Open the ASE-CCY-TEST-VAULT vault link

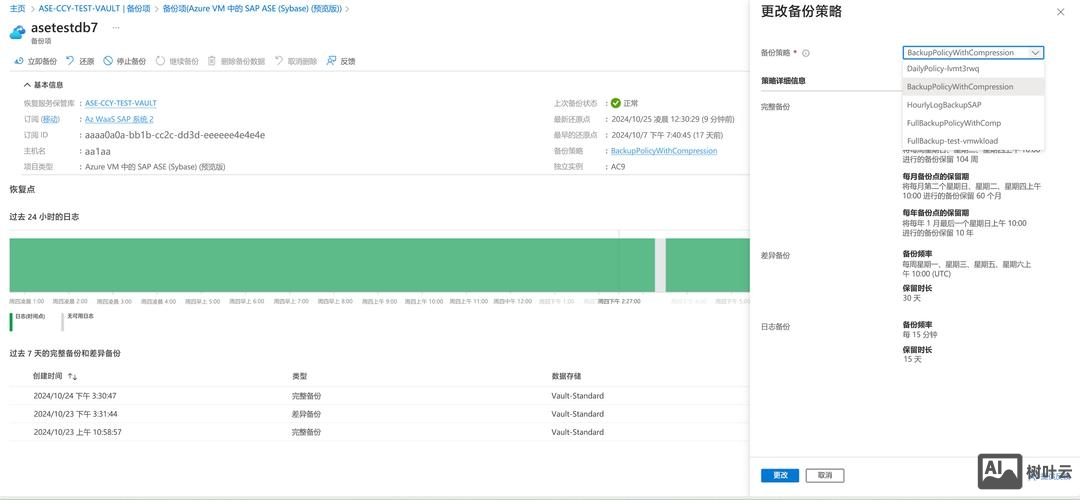121,103
